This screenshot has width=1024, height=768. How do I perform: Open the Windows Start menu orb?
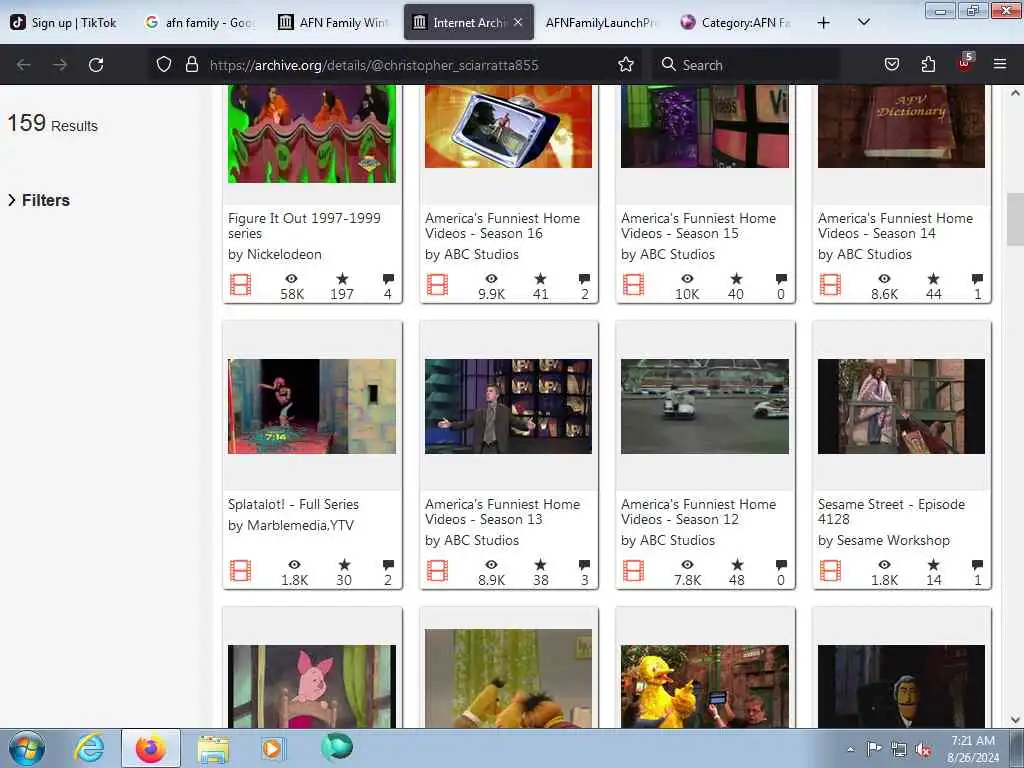coord(27,748)
